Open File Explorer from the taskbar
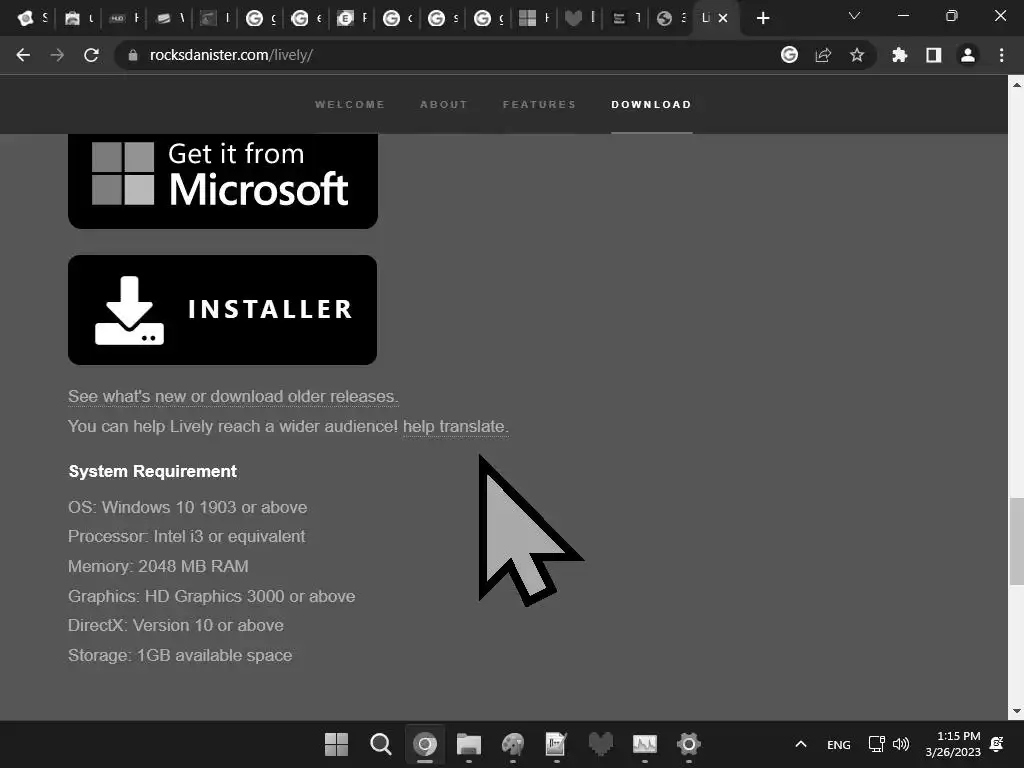Screen dimensions: 1024x768 click(468, 744)
